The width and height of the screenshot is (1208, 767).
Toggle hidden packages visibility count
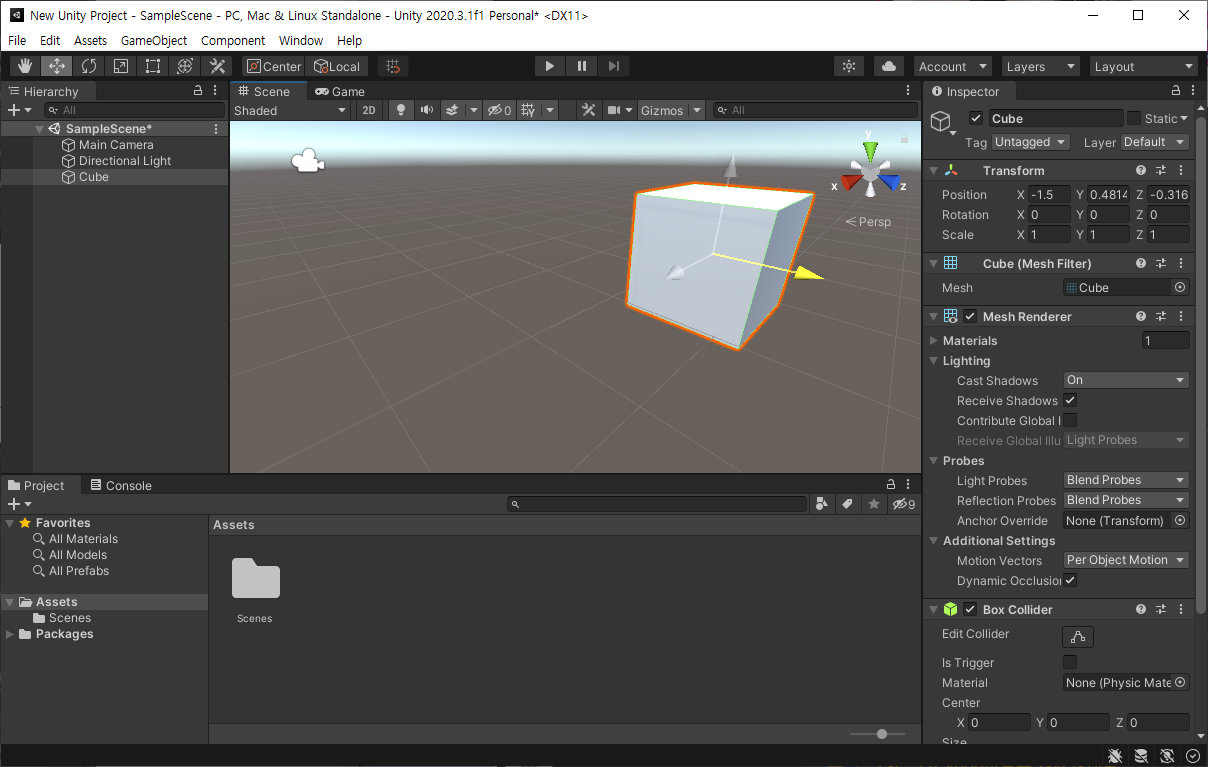(x=904, y=504)
